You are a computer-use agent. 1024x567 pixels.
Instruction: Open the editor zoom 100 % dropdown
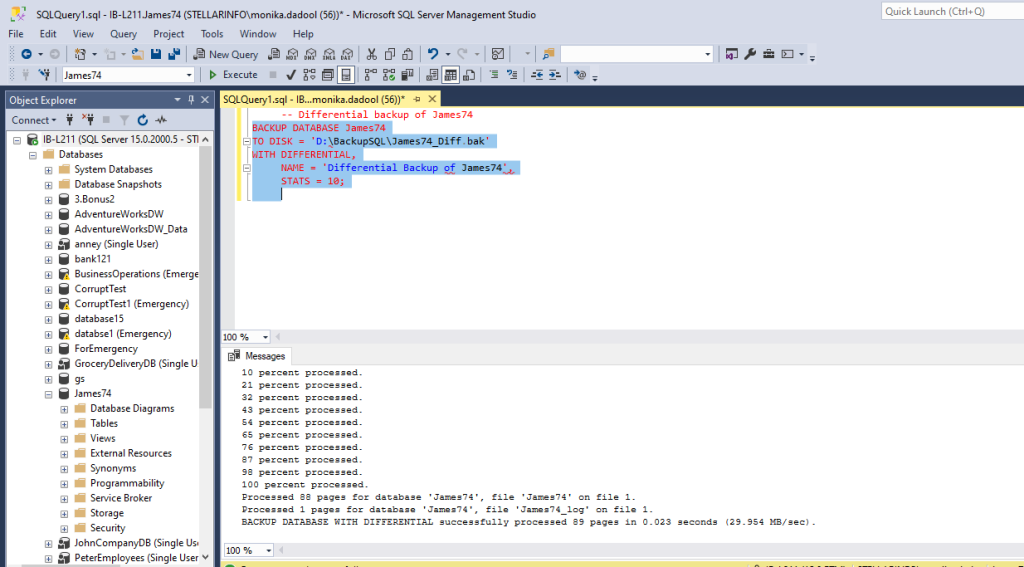[x=265, y=337]
